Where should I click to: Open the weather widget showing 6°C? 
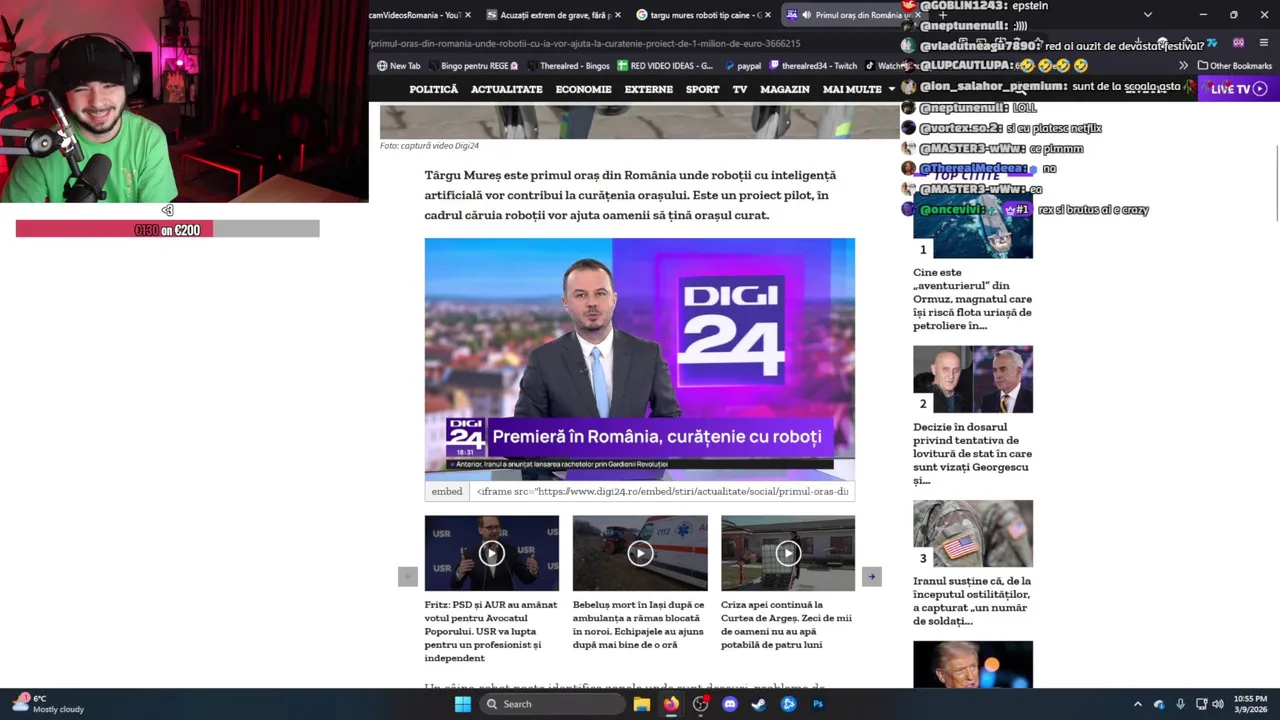47,704
